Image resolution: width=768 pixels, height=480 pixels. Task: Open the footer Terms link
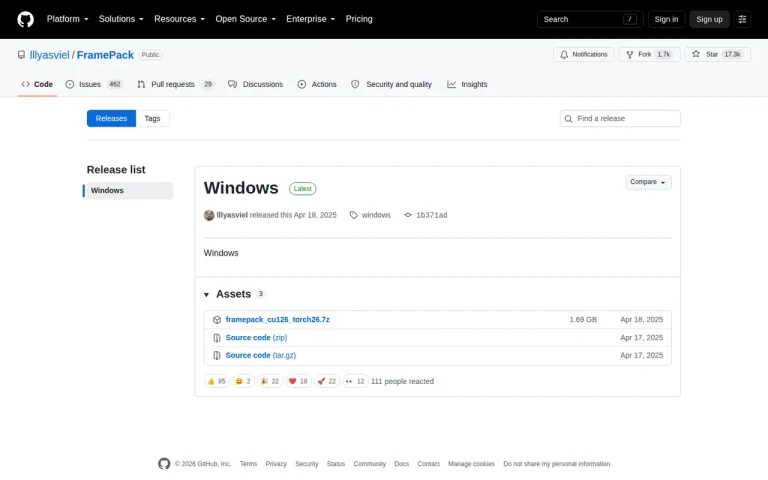coord(248,464)
